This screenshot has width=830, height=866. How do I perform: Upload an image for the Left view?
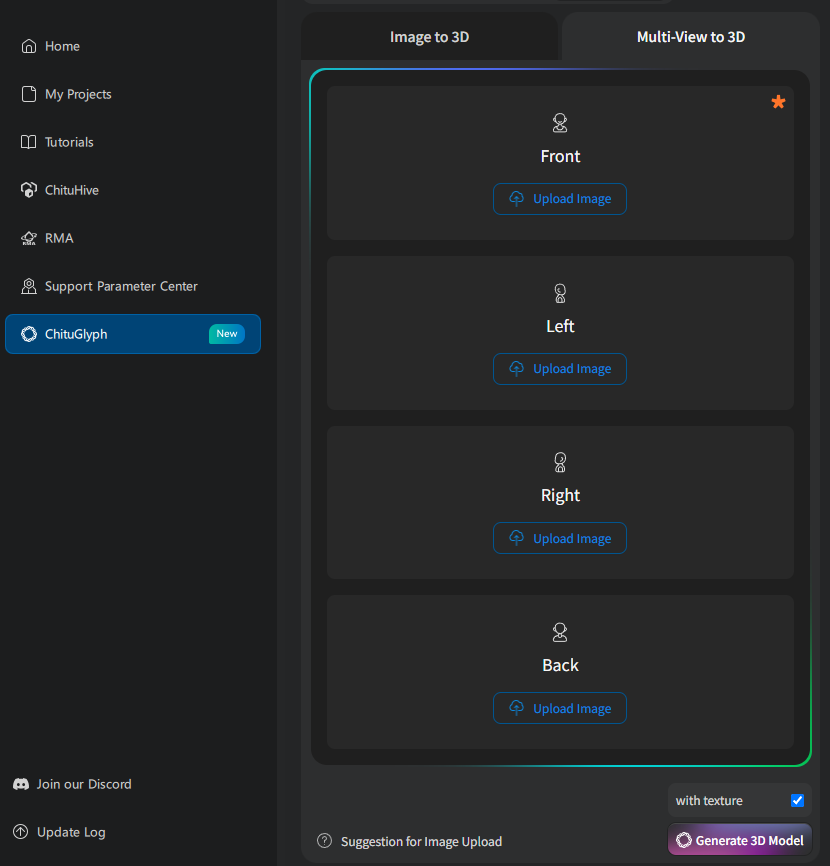coord(560,369)
